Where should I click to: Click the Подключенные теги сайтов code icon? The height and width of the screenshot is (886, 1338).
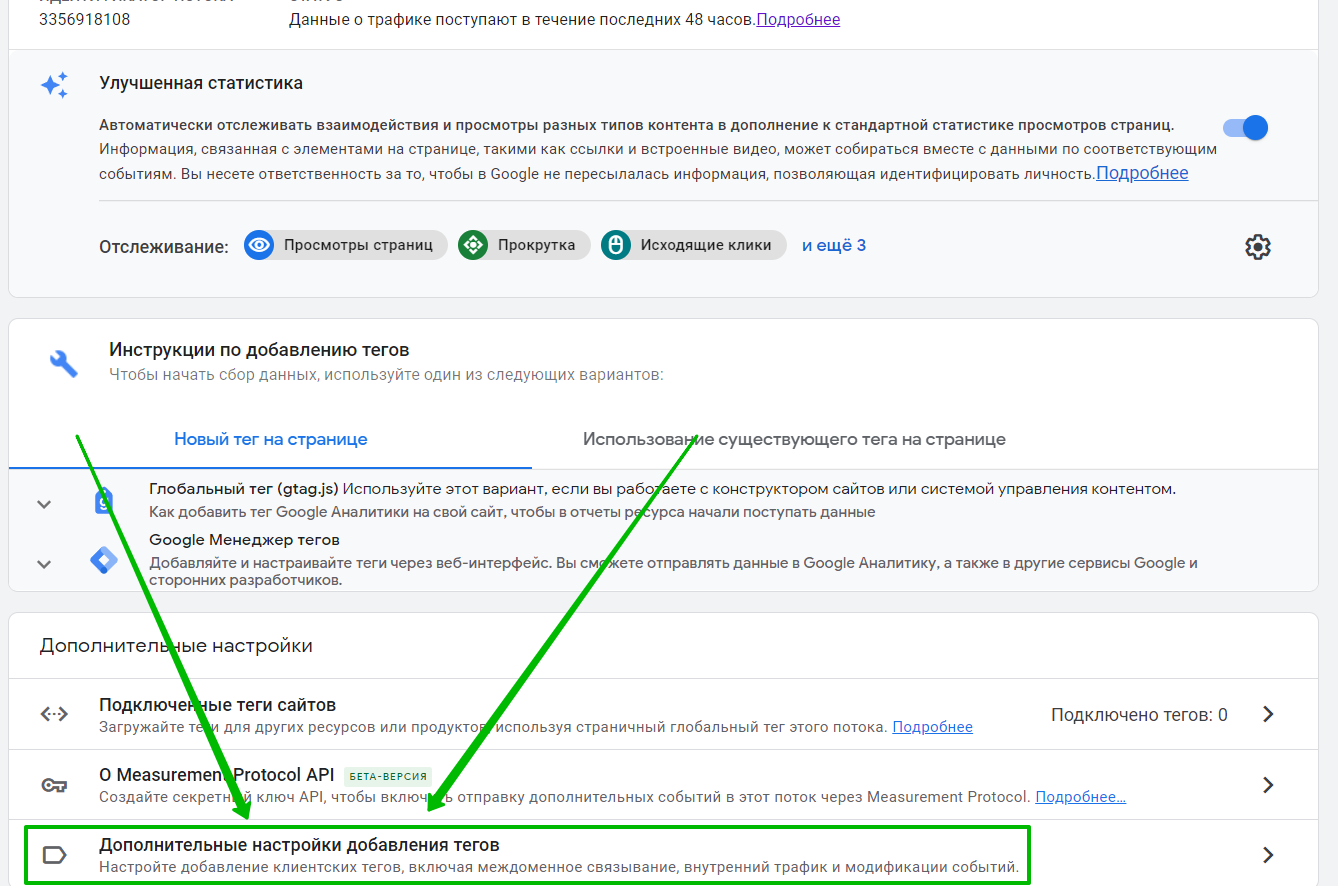[x=54, y=714]
